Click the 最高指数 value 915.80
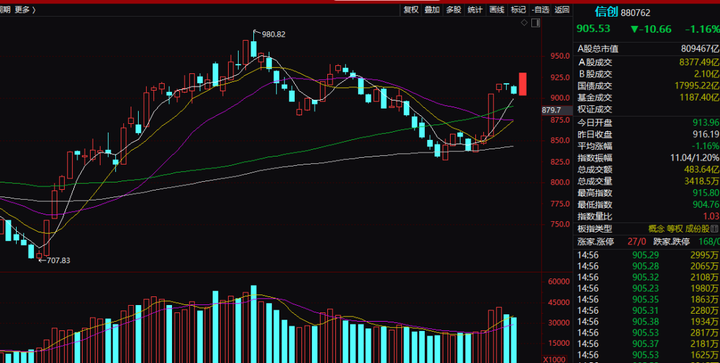Viewport: 720px width, 363px height. (706, 193)
